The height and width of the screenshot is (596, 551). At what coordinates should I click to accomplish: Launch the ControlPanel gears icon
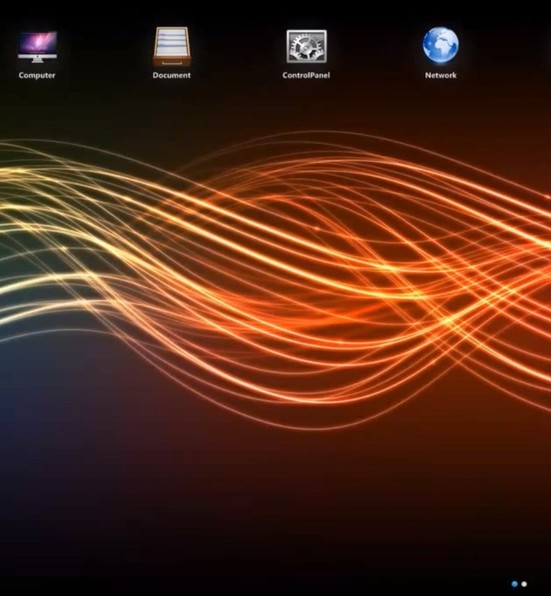(x=306, y=46)
